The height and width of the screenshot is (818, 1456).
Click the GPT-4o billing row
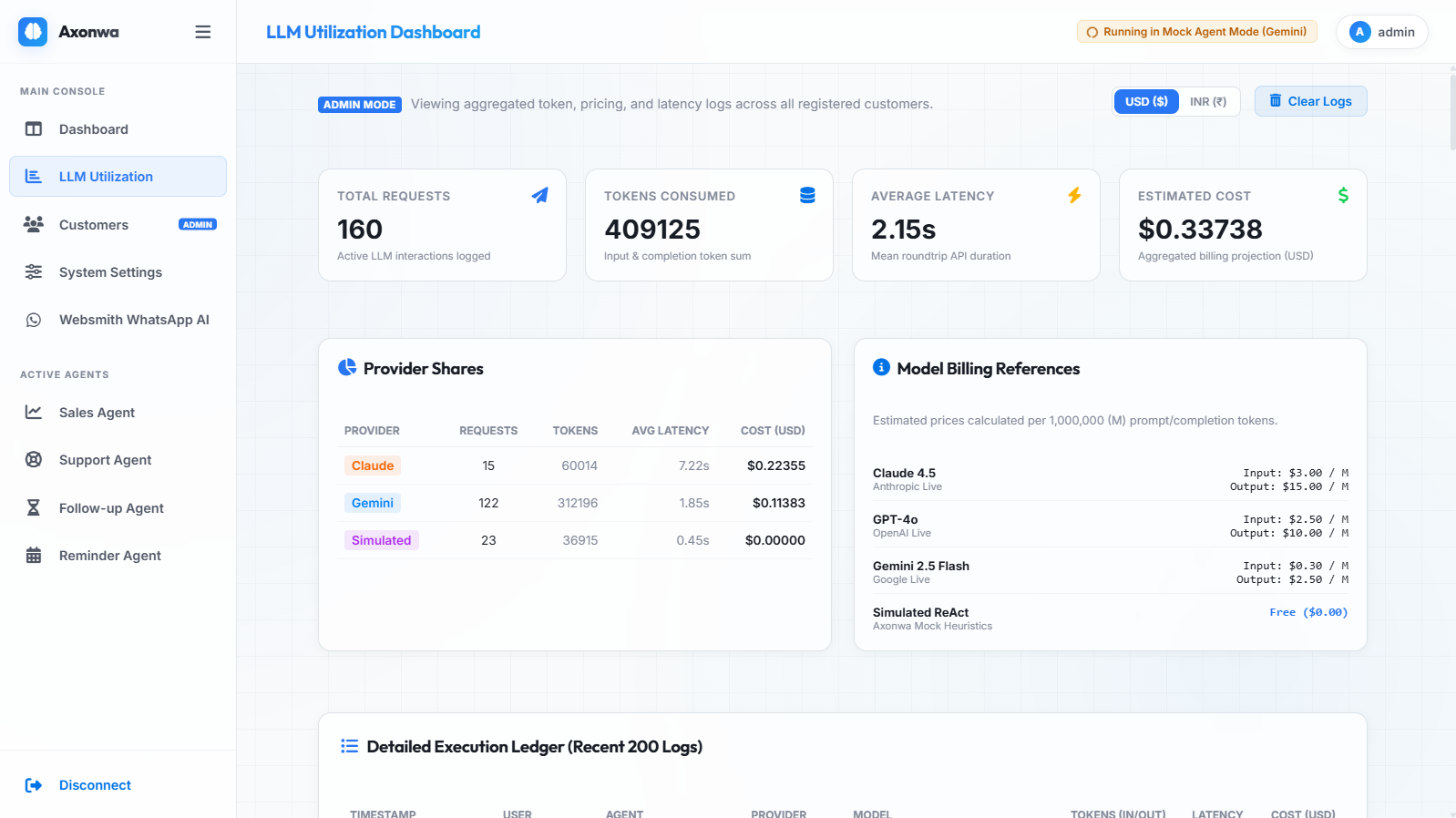point(1111,526)
